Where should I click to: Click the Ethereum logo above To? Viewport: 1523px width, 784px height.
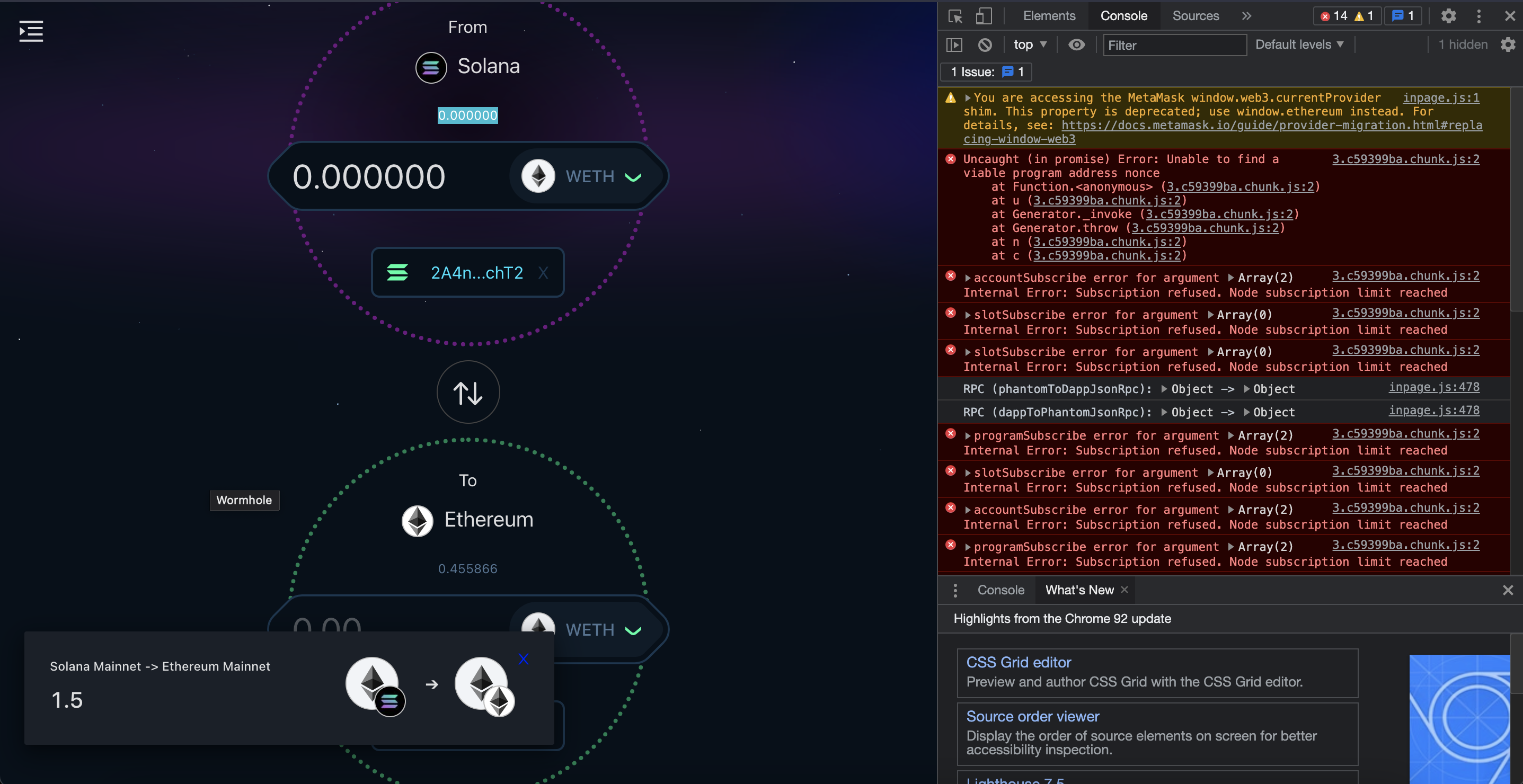click(x=418, y=521)
